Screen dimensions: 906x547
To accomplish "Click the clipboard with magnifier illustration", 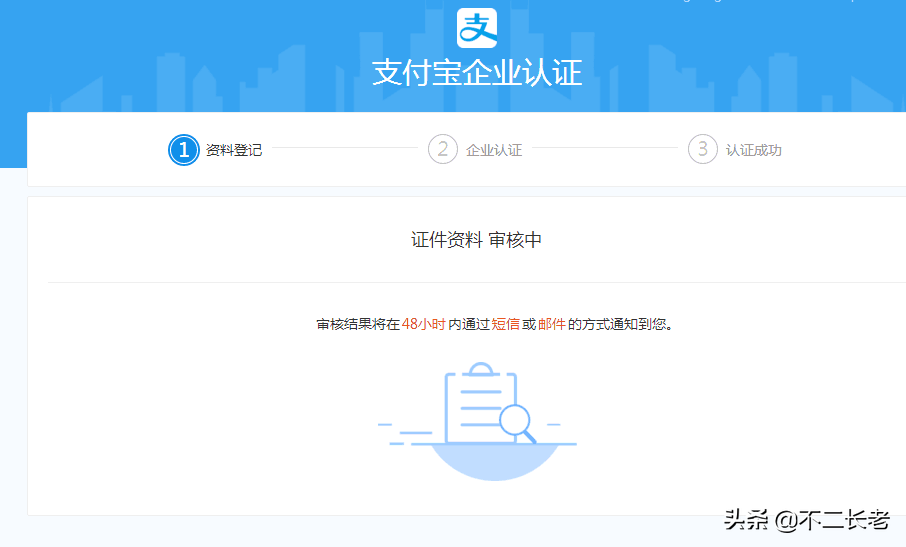I will 478,421.
